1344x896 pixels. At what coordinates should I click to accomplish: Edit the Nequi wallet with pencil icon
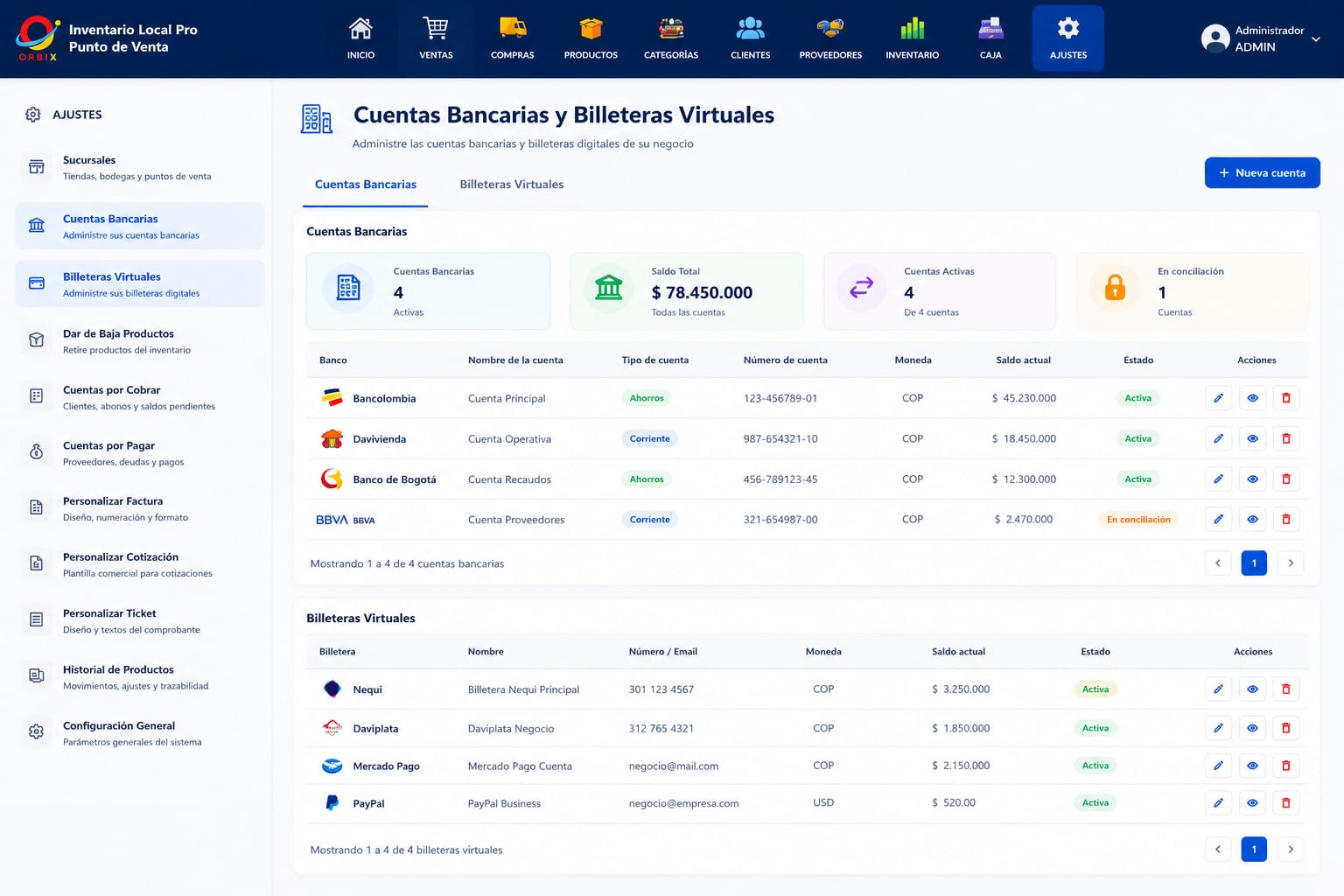tap(1218, 689)
